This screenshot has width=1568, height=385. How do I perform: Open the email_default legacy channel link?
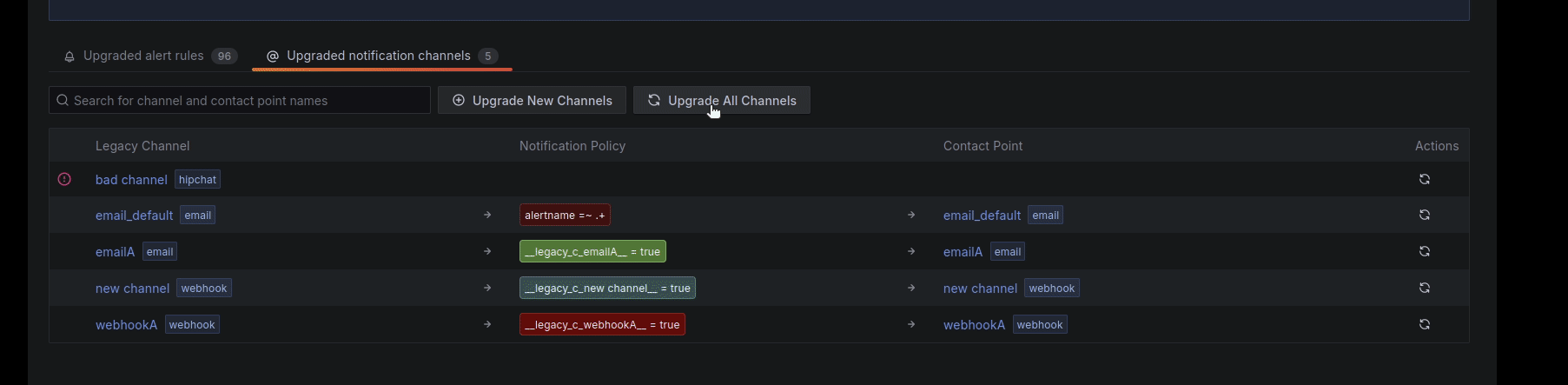tap(134, 215)
